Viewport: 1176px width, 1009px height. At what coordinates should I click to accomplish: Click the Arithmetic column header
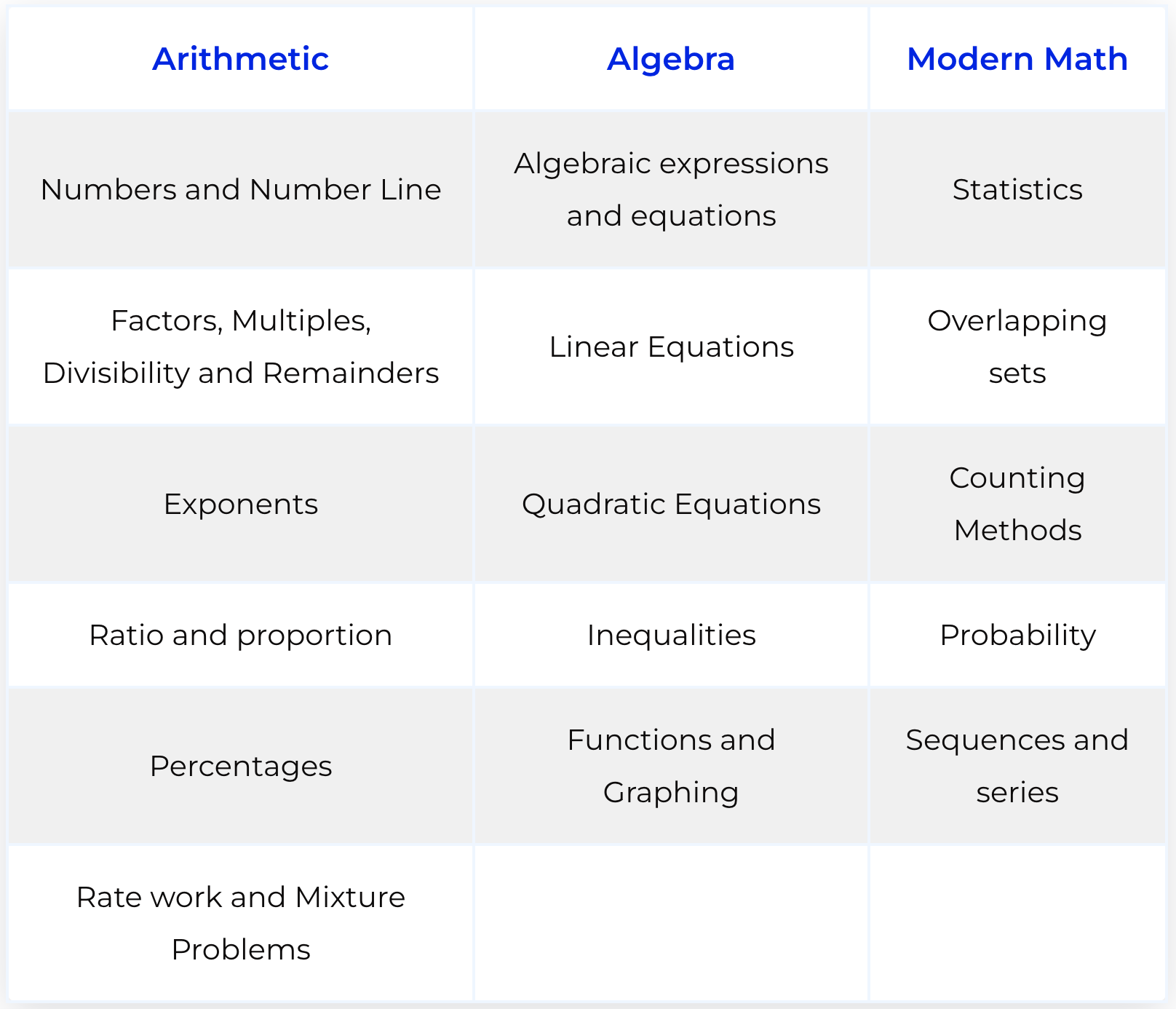(240, 59)
